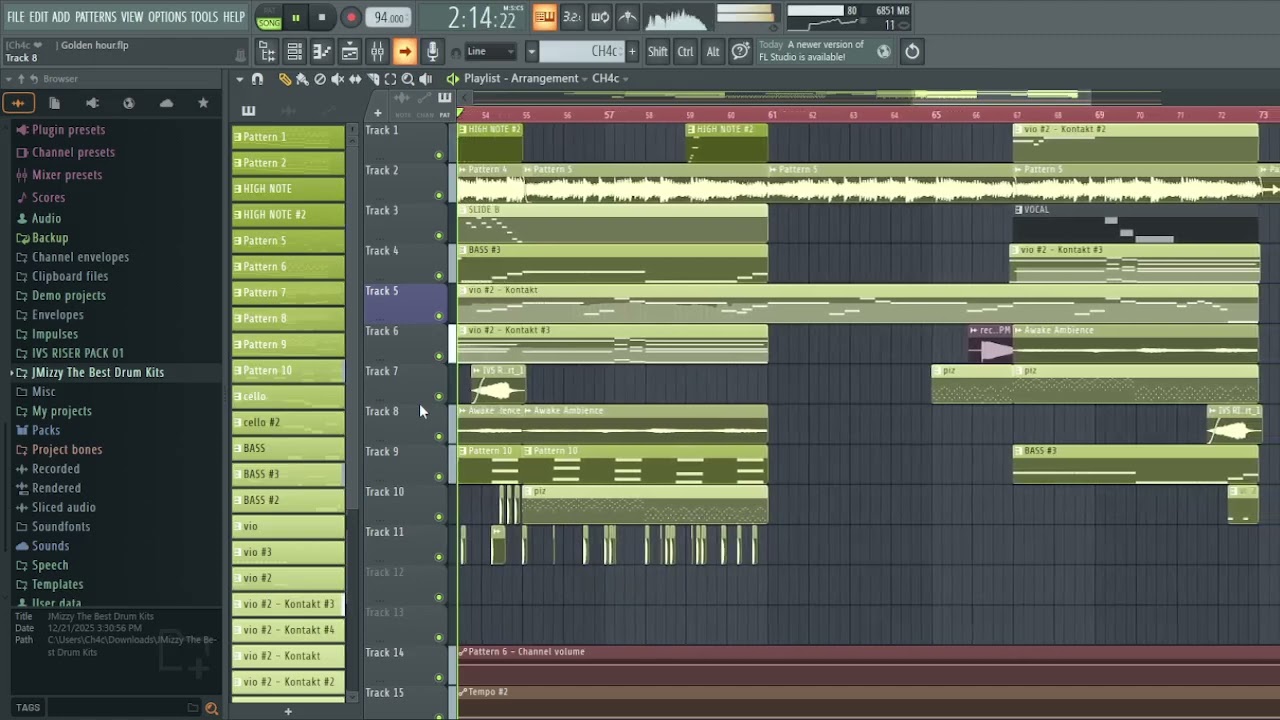The height and width of the screenshot is (720, 1280).
Task: Click the circular restart/refresh icon
Action: [912, 52]
